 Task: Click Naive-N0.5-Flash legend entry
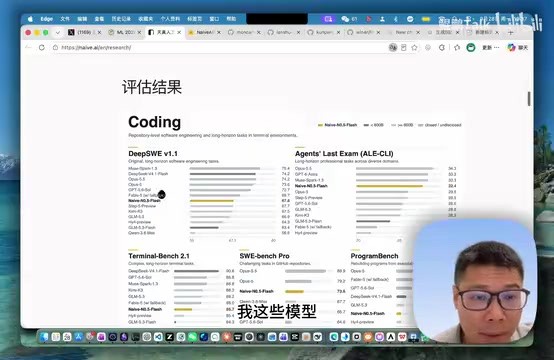(337, 125)
